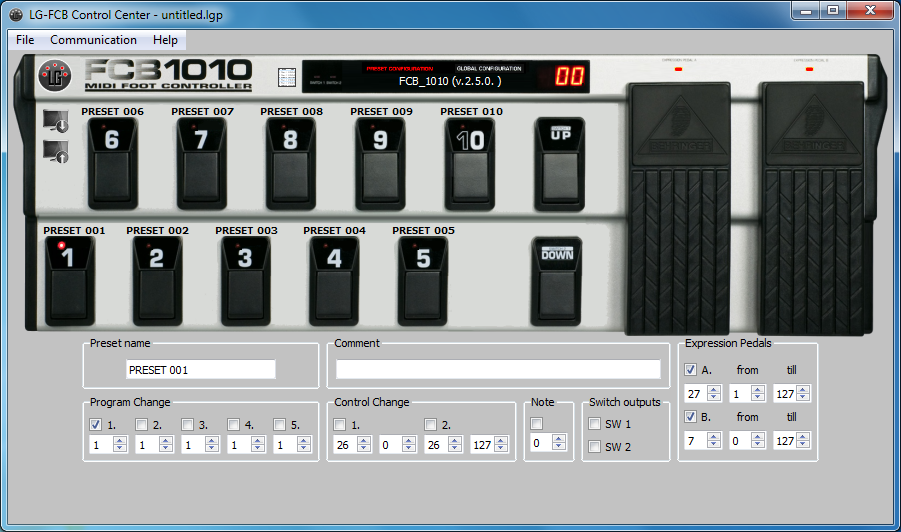This screenshot has height=532, width=901.
Task: Click the download-to-device monitor icon
Action: (56, 122)
